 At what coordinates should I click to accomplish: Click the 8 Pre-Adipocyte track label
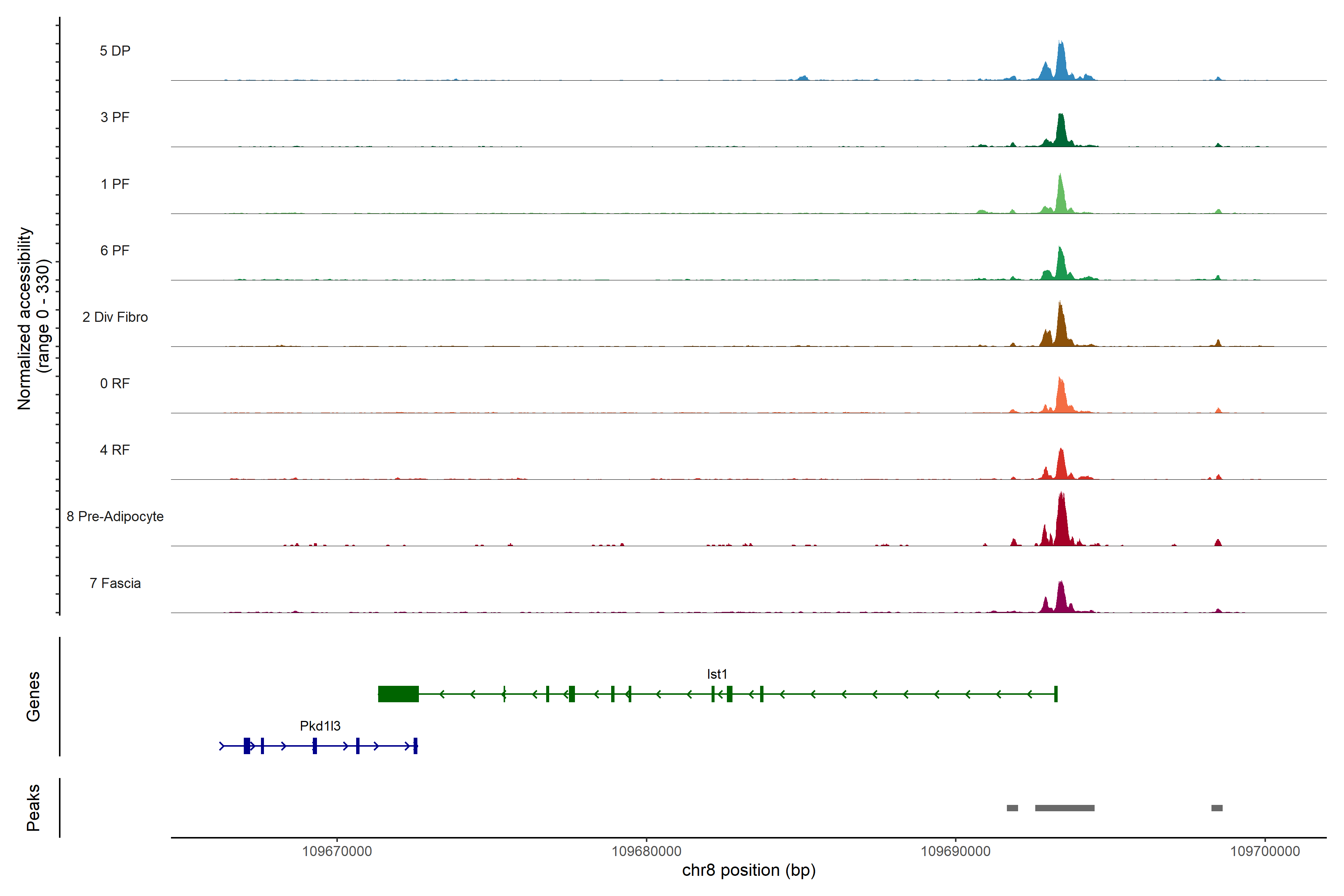point(115,517)
